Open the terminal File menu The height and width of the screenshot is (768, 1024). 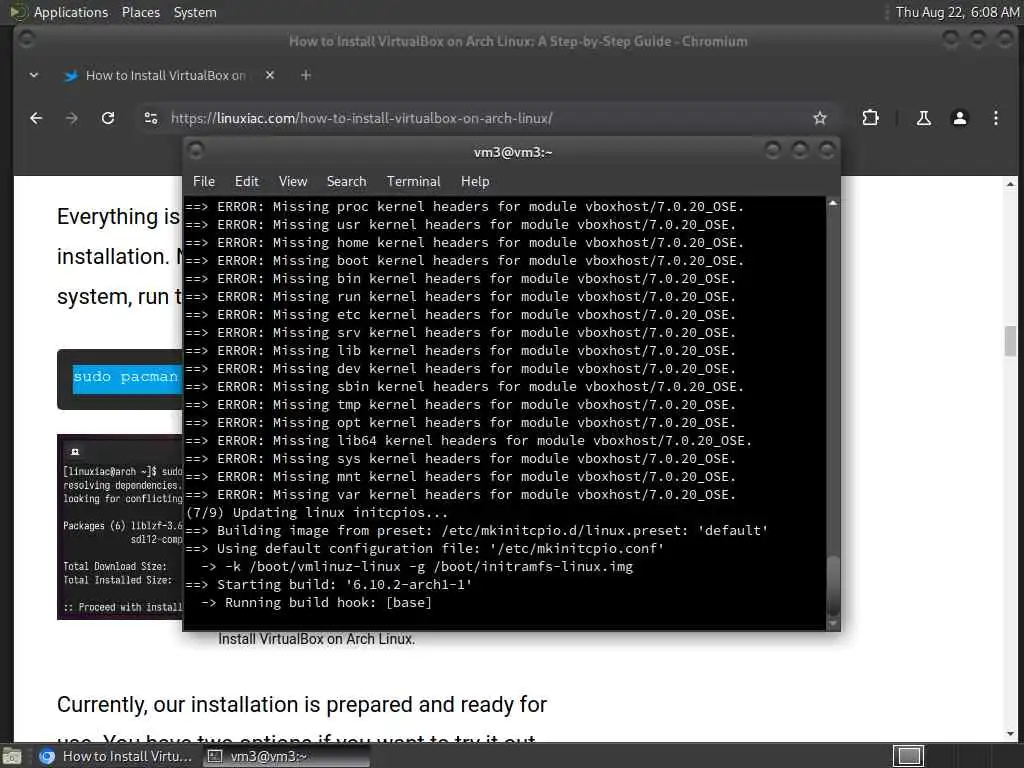click(204, 182)
